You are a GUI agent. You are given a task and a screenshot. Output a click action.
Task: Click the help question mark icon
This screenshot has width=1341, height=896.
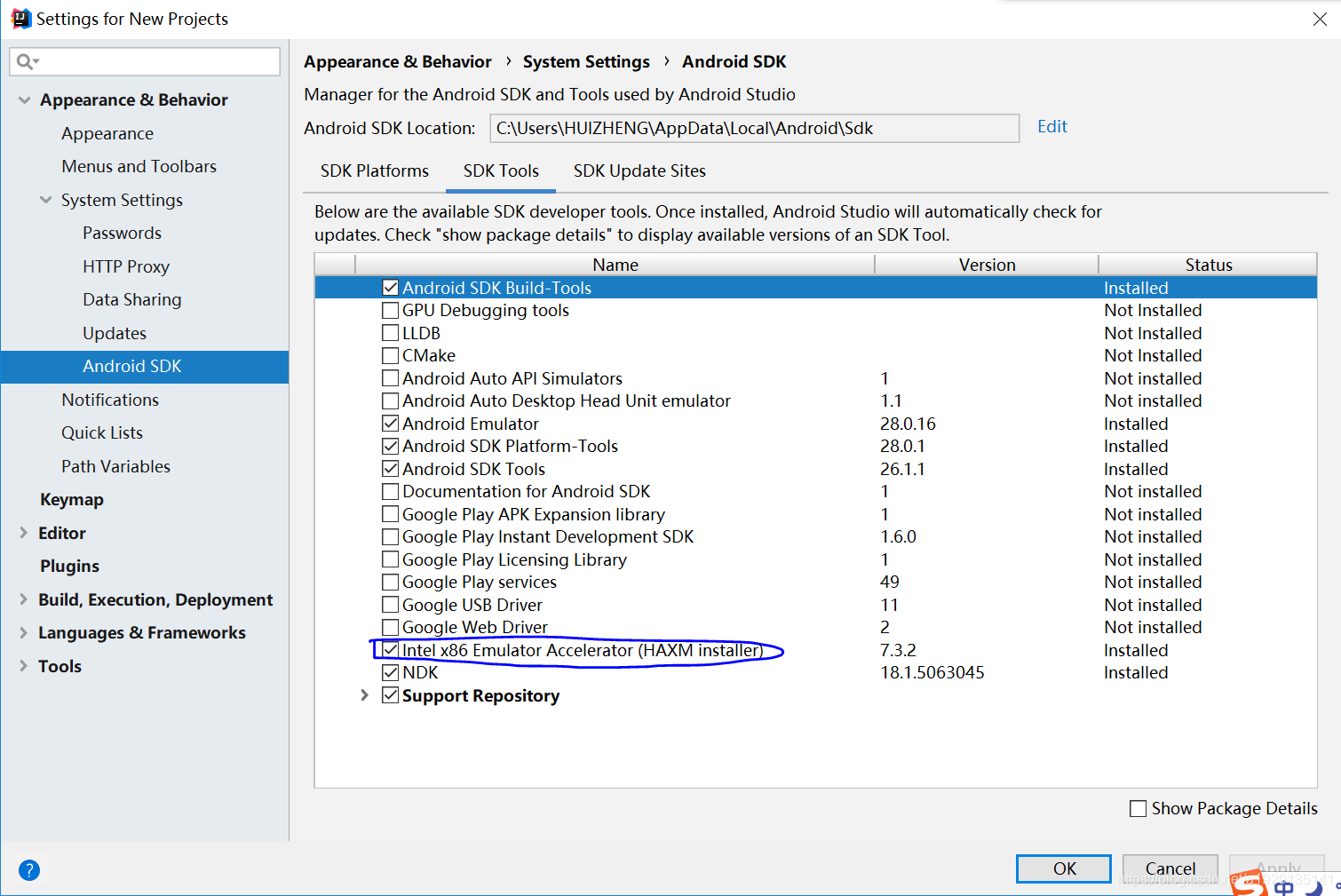click(x=29, y=870)
